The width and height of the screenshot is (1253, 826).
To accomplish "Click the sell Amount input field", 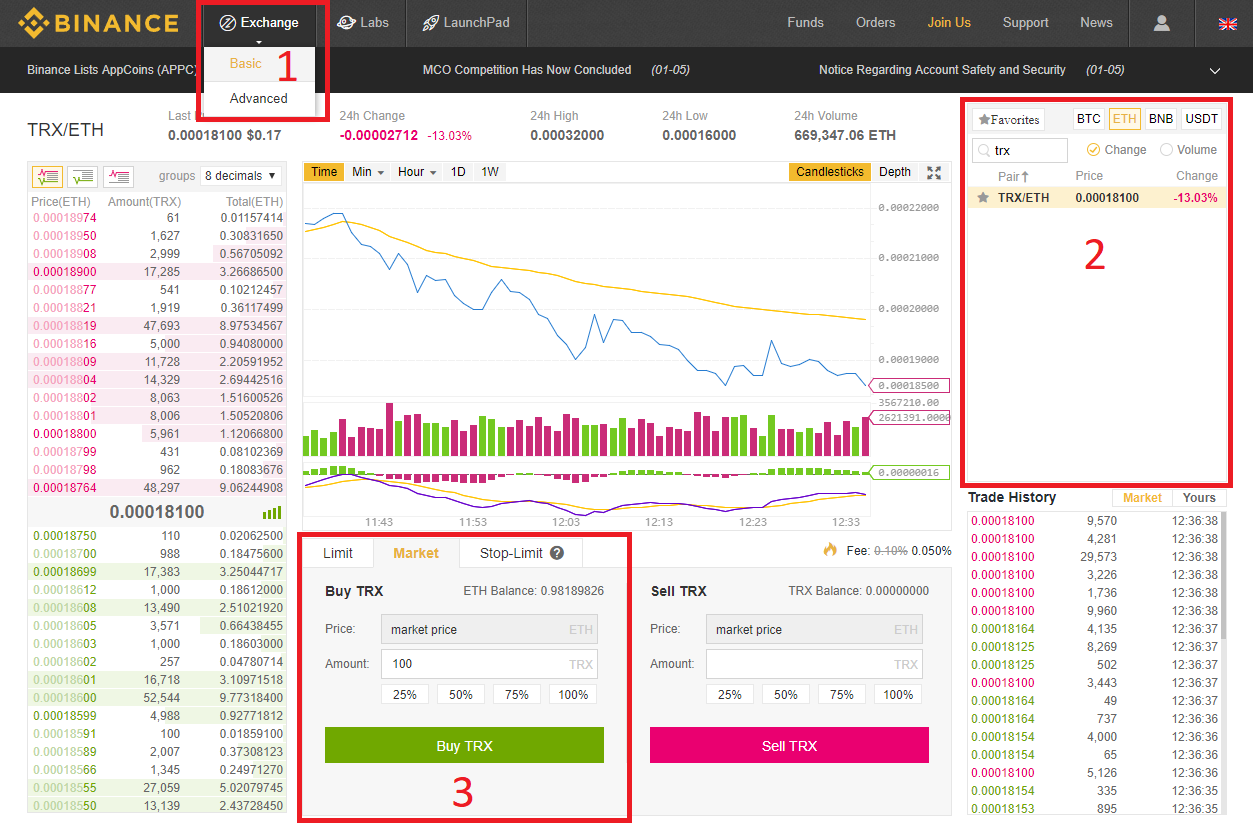I will pyautogui.click(x=814, y=664).
